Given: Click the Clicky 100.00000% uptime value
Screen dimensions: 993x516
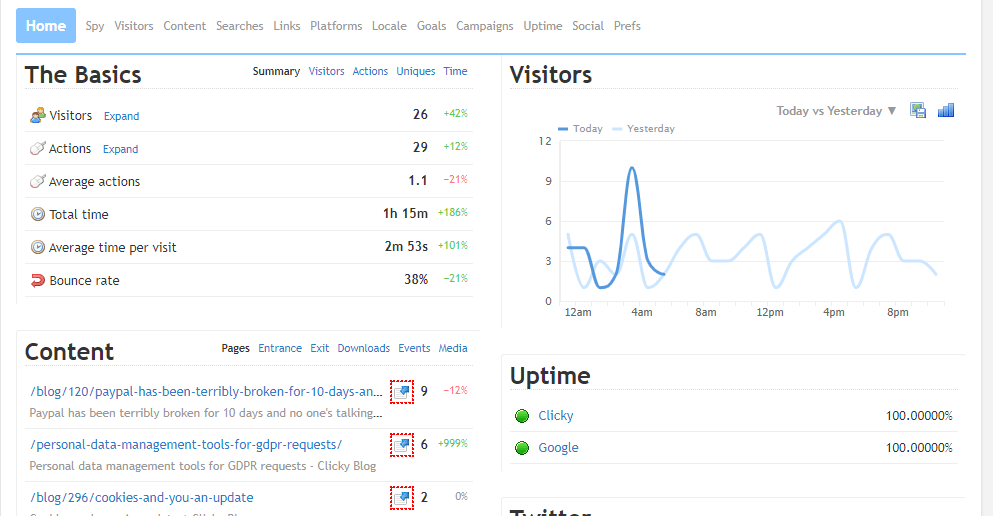Looking at the screenshot, I should click(x=919, y=416).
